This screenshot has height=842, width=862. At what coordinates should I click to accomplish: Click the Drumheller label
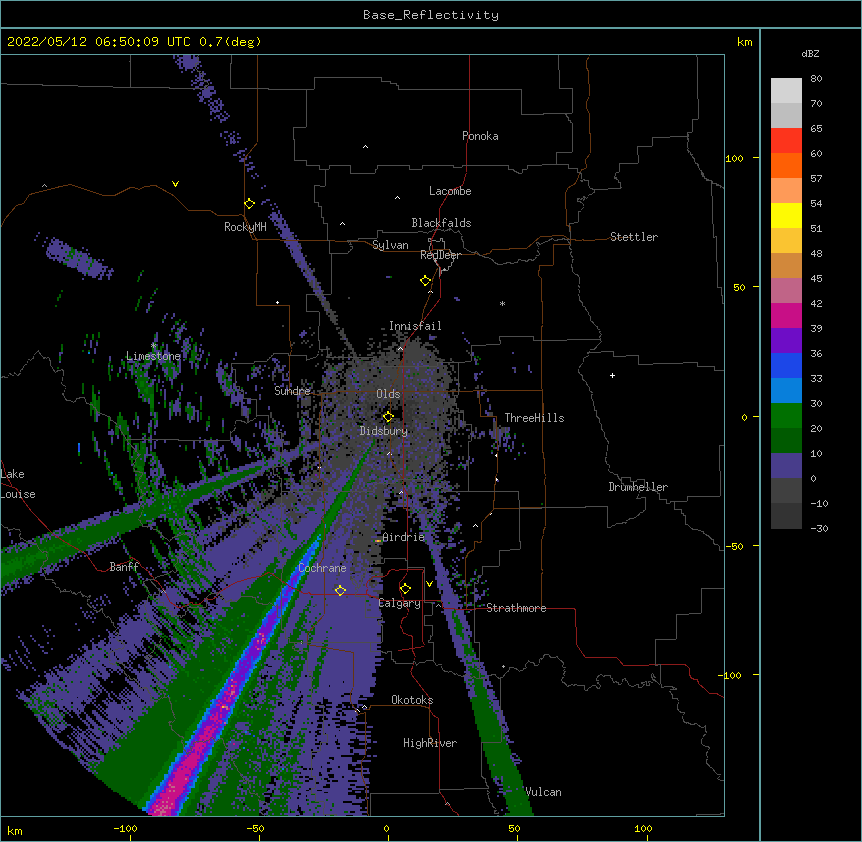click(638, 487)
